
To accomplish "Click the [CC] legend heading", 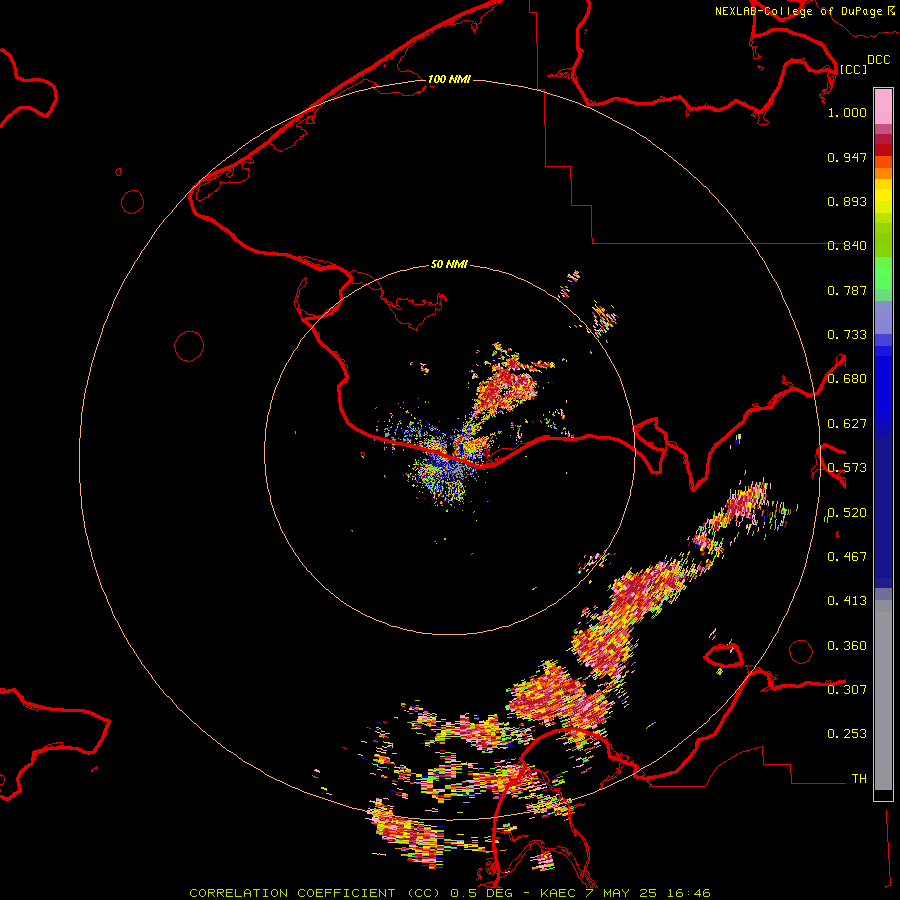I will click(853, 69).
